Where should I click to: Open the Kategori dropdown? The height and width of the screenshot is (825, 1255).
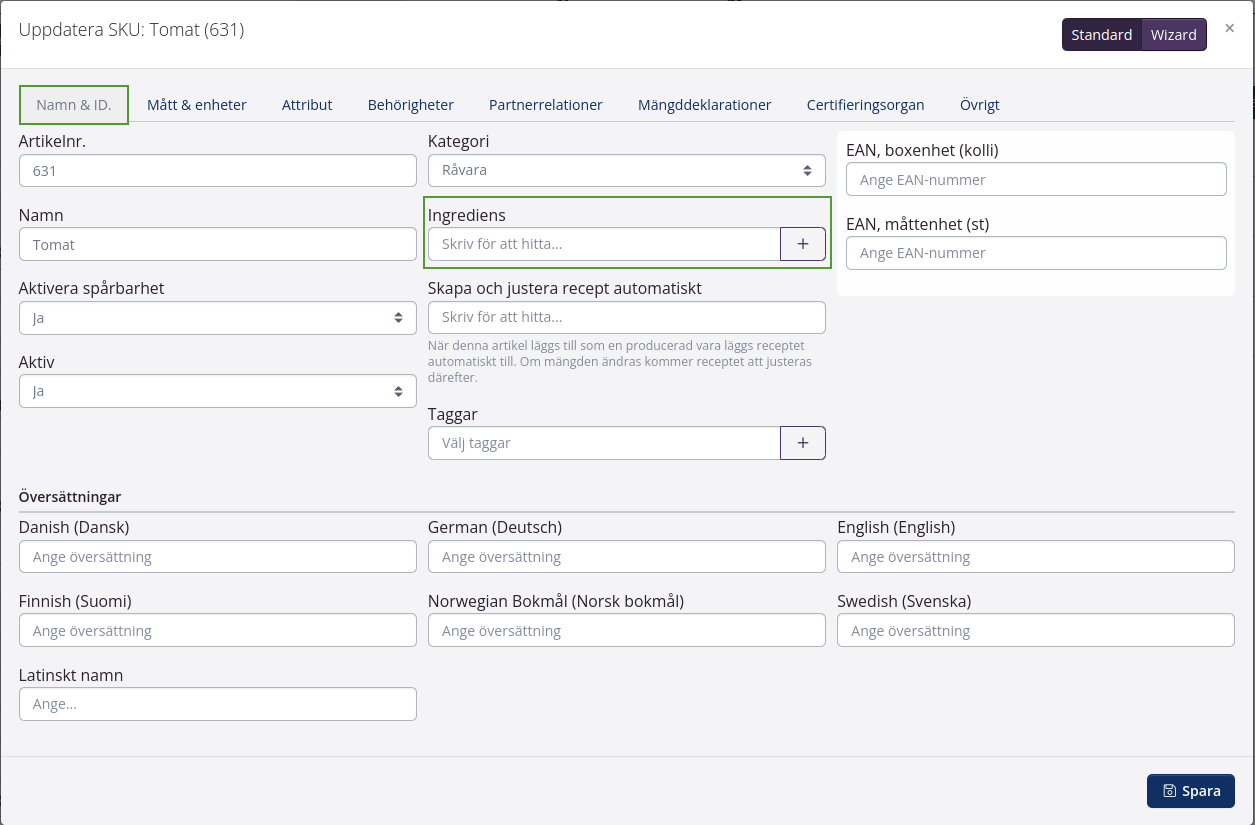point(626,171)
